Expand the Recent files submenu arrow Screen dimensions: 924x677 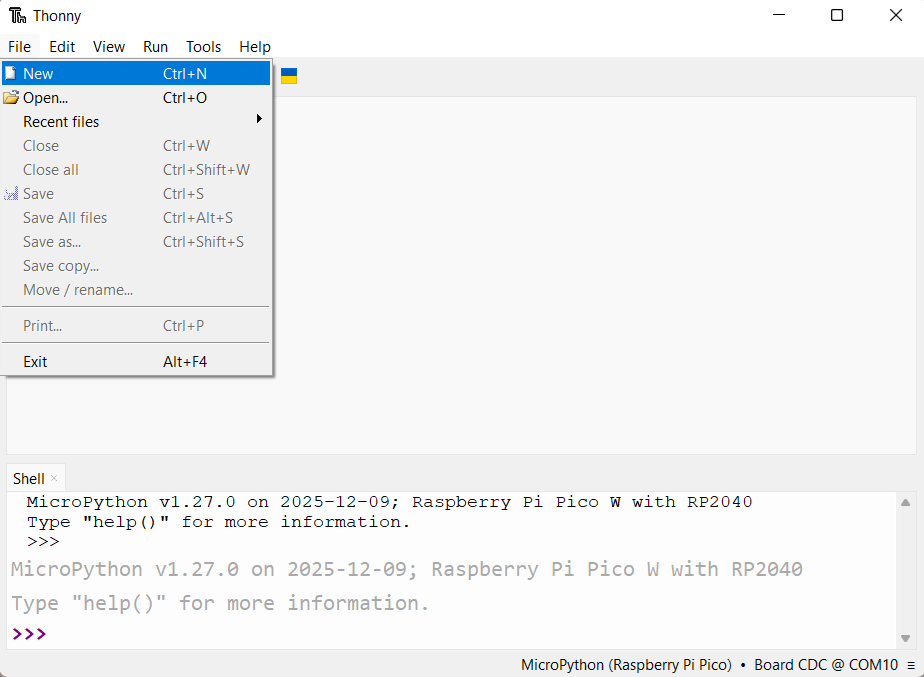click(x=259, y=119)
